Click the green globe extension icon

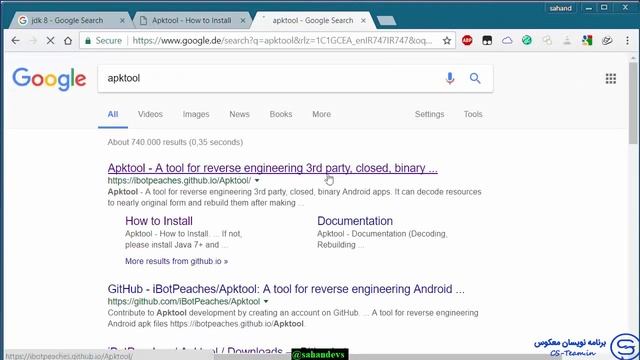(527, 40)
